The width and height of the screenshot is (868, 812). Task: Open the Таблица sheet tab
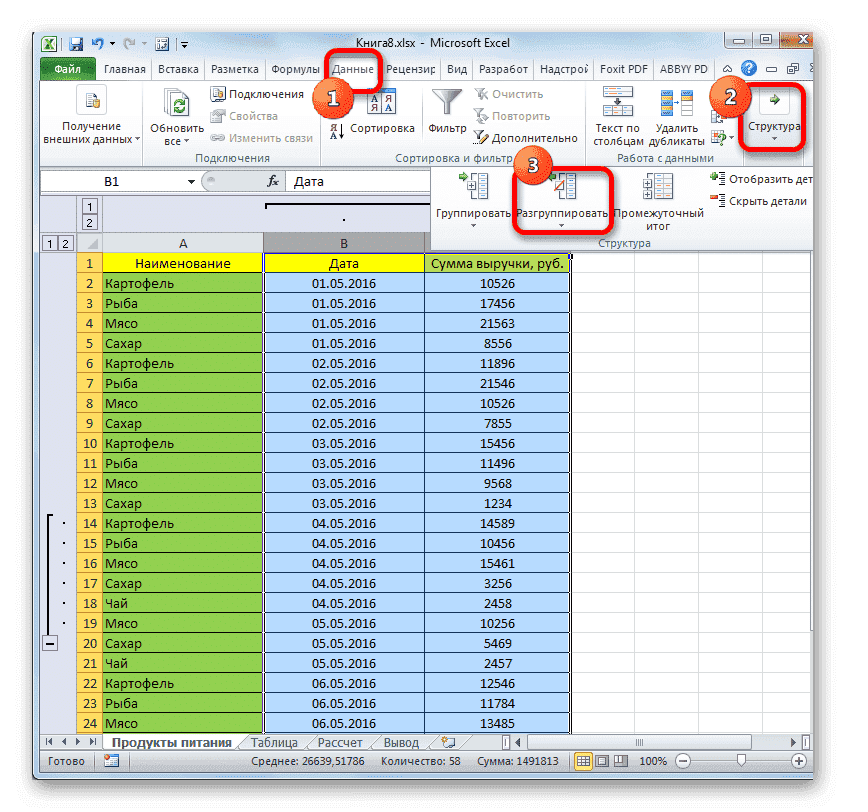coord(276,742)
